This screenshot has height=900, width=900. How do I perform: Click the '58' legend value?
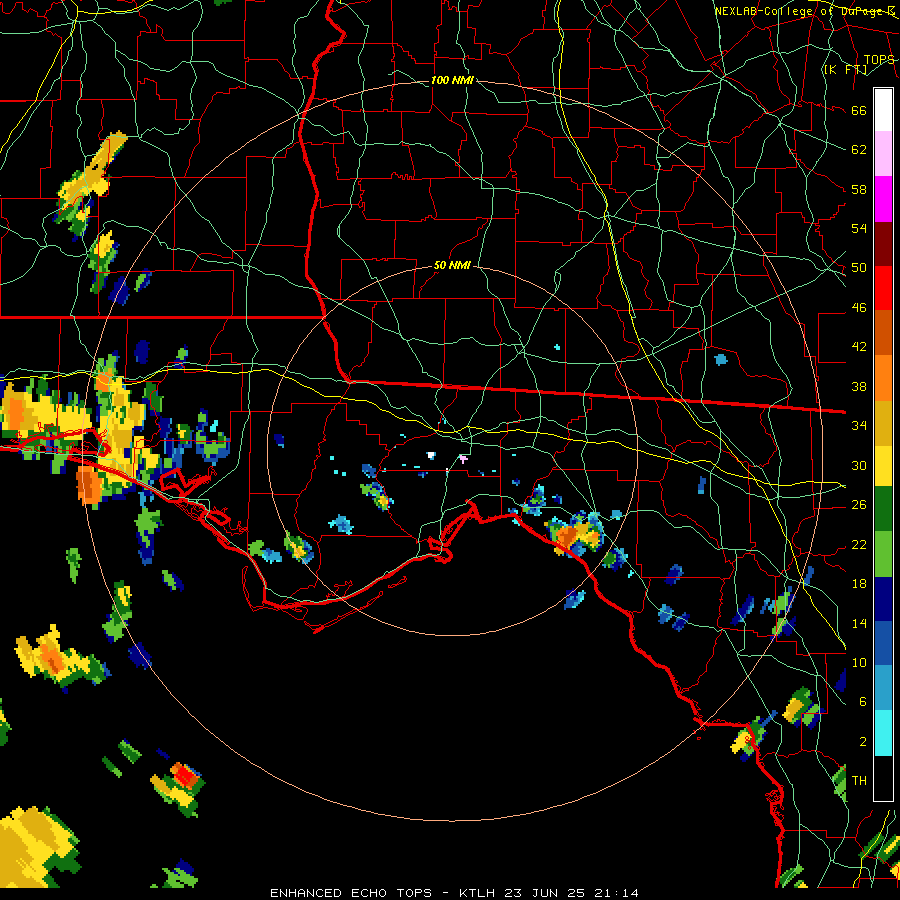(859, 189)
